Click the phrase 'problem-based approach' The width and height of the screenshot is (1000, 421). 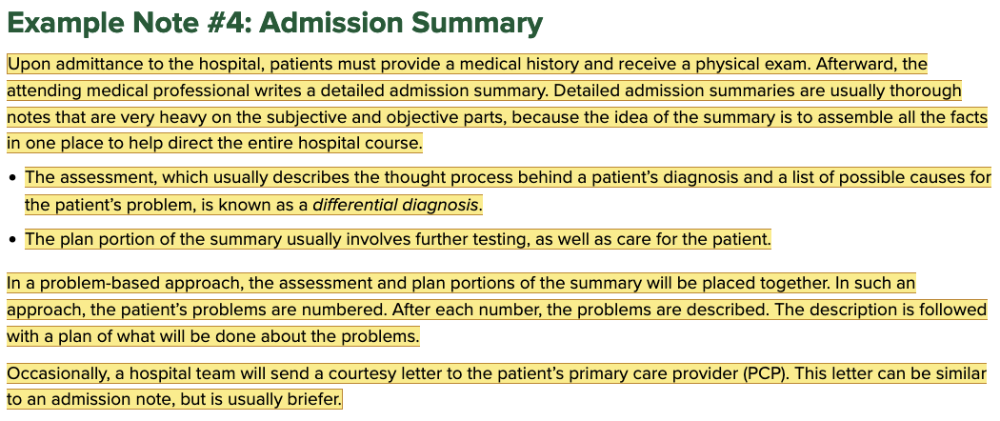tap(109, 283)
